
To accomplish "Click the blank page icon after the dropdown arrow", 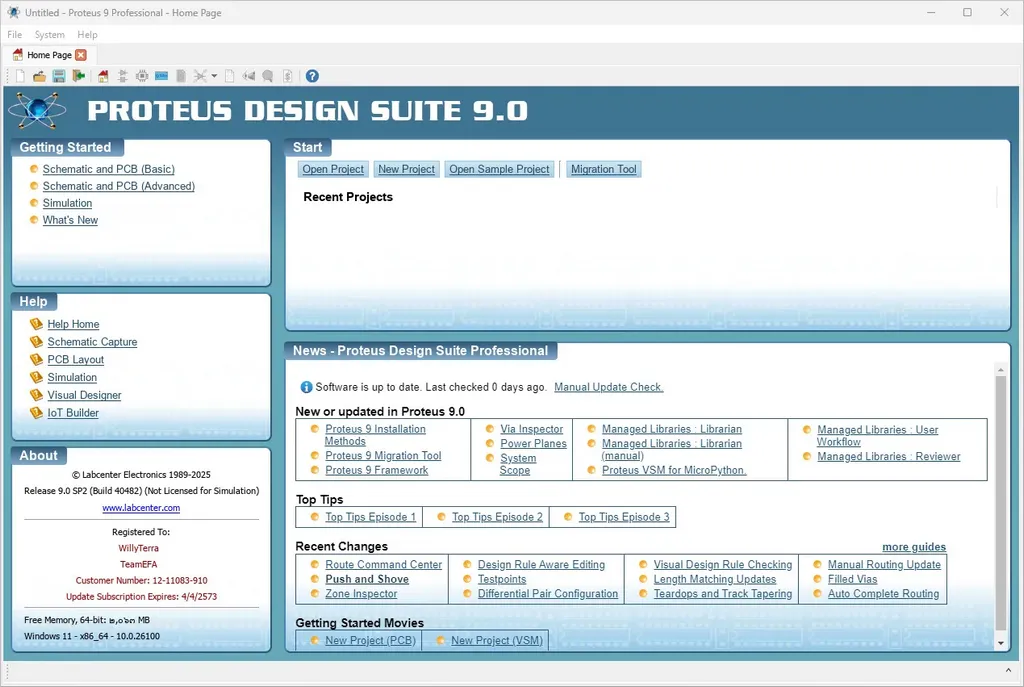I will (x=229, y=76).
